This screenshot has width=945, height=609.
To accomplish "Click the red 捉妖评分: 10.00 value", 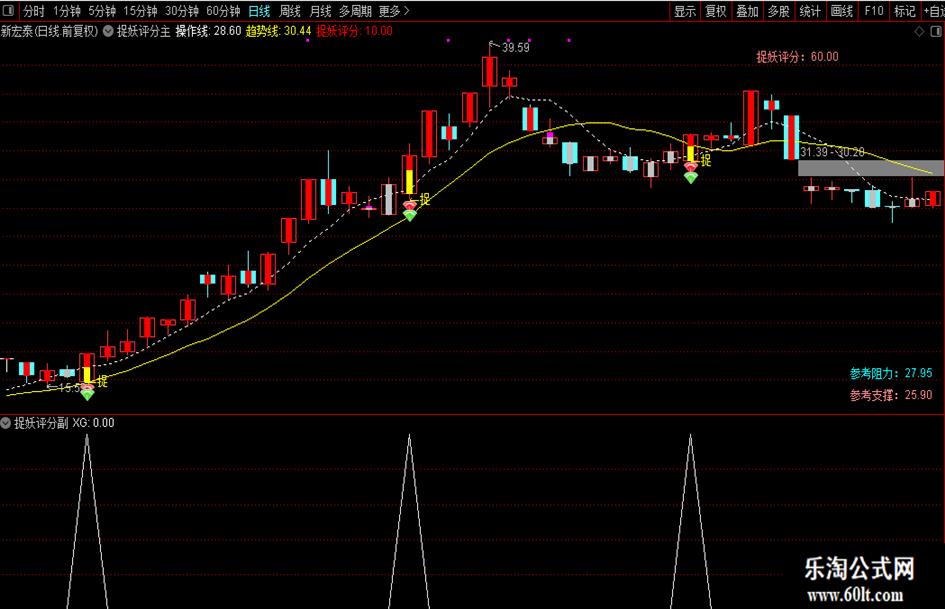I will point(354,31).
